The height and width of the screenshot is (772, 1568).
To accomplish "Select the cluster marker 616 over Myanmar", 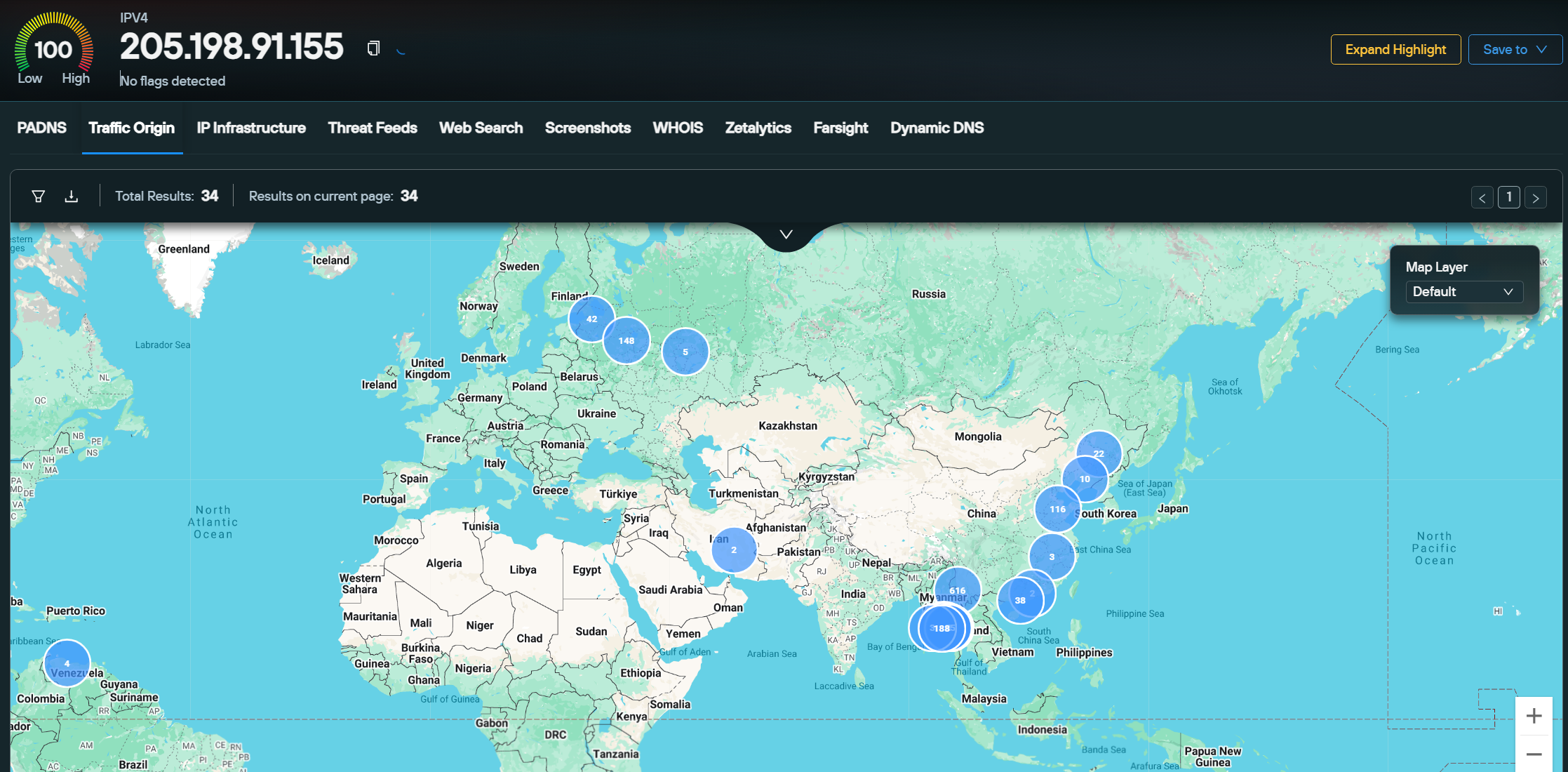I will coord(958,590).
